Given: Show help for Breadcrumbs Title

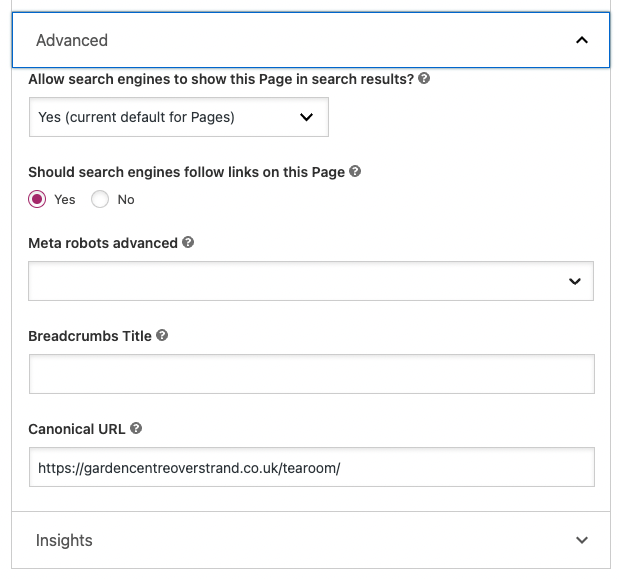Looking at the screenshot, I should (162, 336).
